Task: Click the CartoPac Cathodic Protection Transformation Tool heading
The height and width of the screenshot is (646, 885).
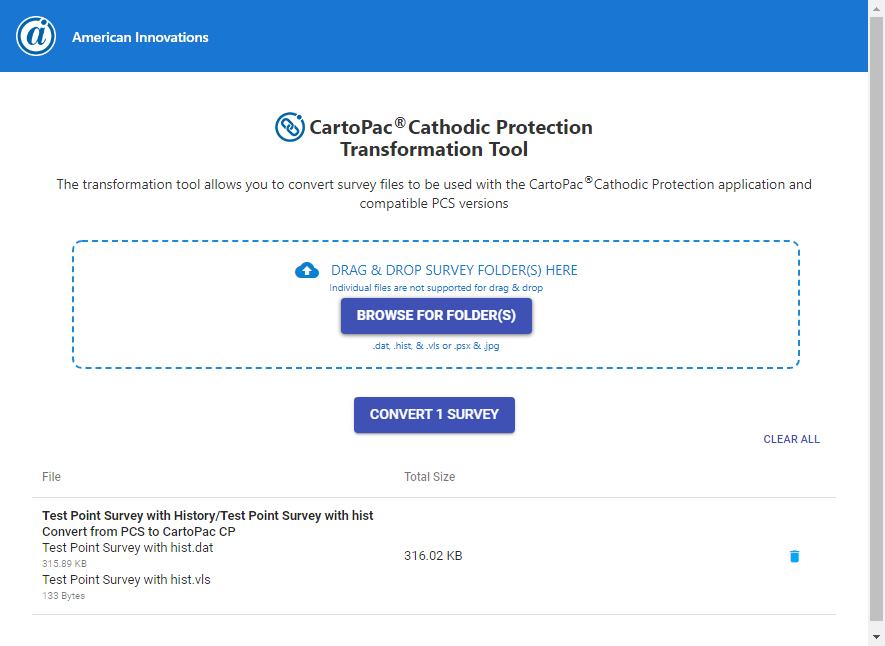Action: [450, 138]
